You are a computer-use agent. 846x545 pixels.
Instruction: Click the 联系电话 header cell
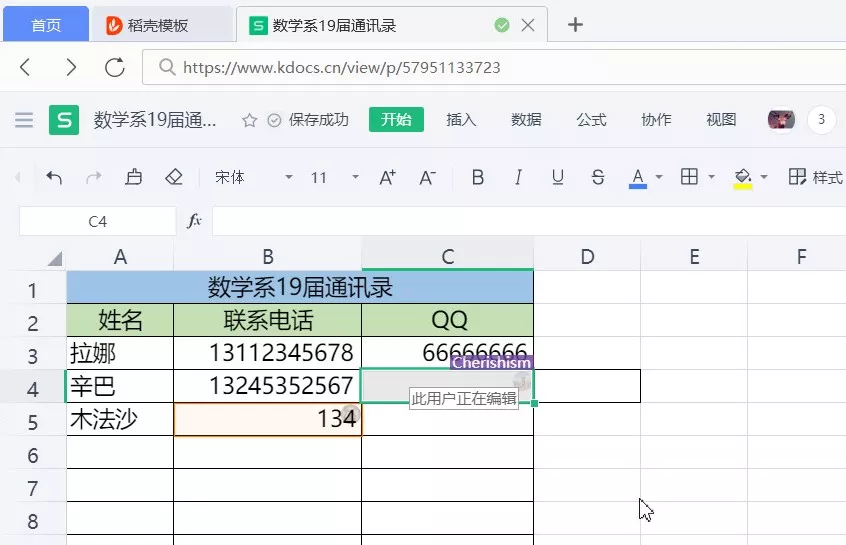pos(268,320)
